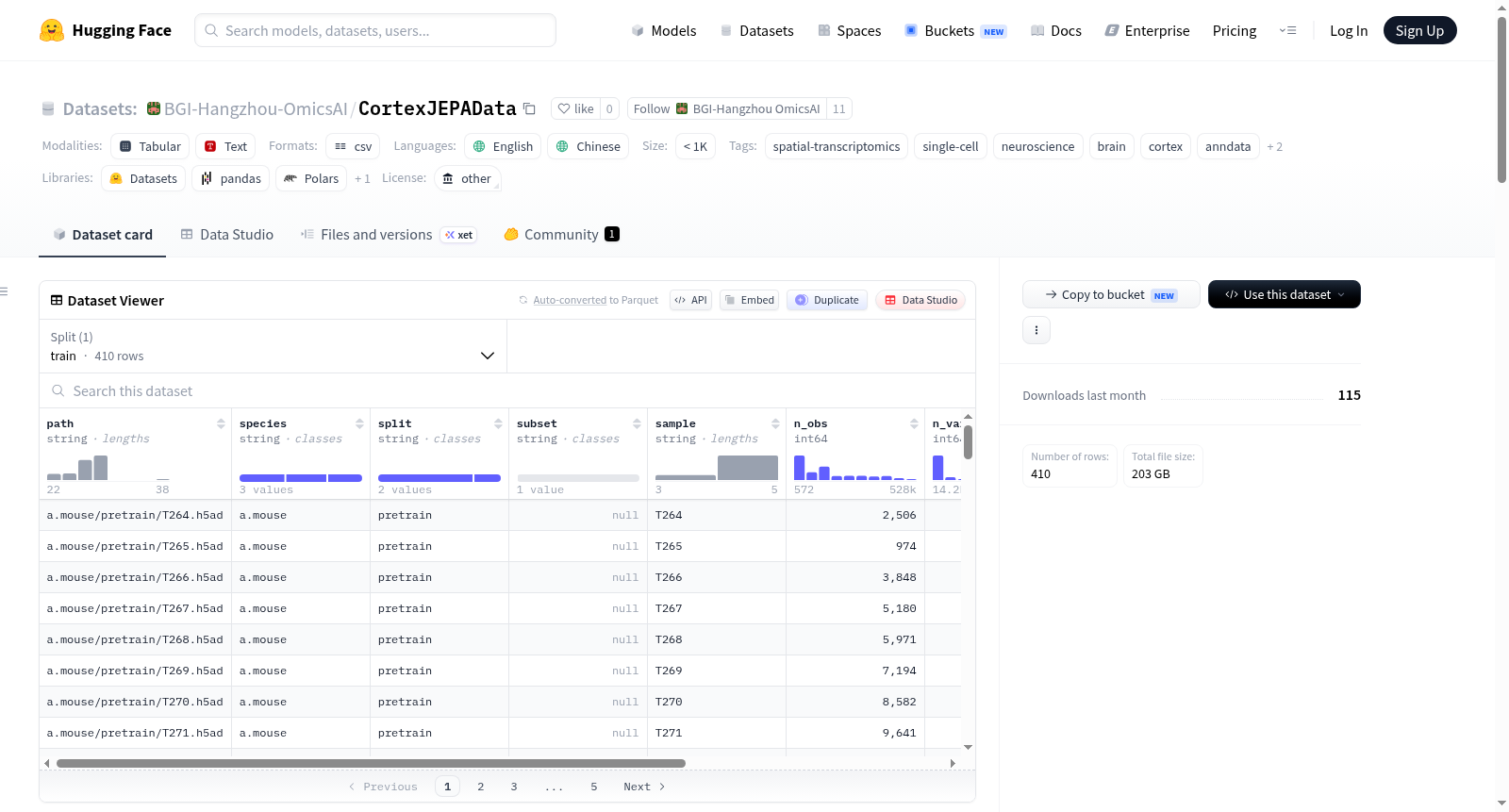Open the Datasets menu
Viewport: 1509px width, 812px height.
point(756,30)
